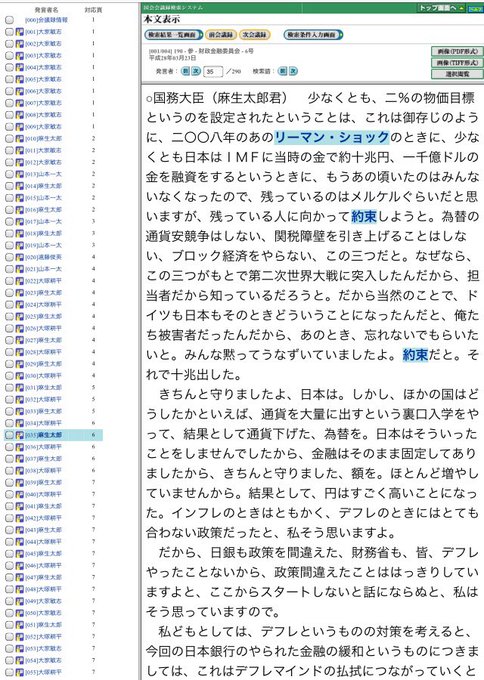Click the speech icon in highlighted row [035]
The width and height of the screenshot is (484, 680).
(20, 435)
